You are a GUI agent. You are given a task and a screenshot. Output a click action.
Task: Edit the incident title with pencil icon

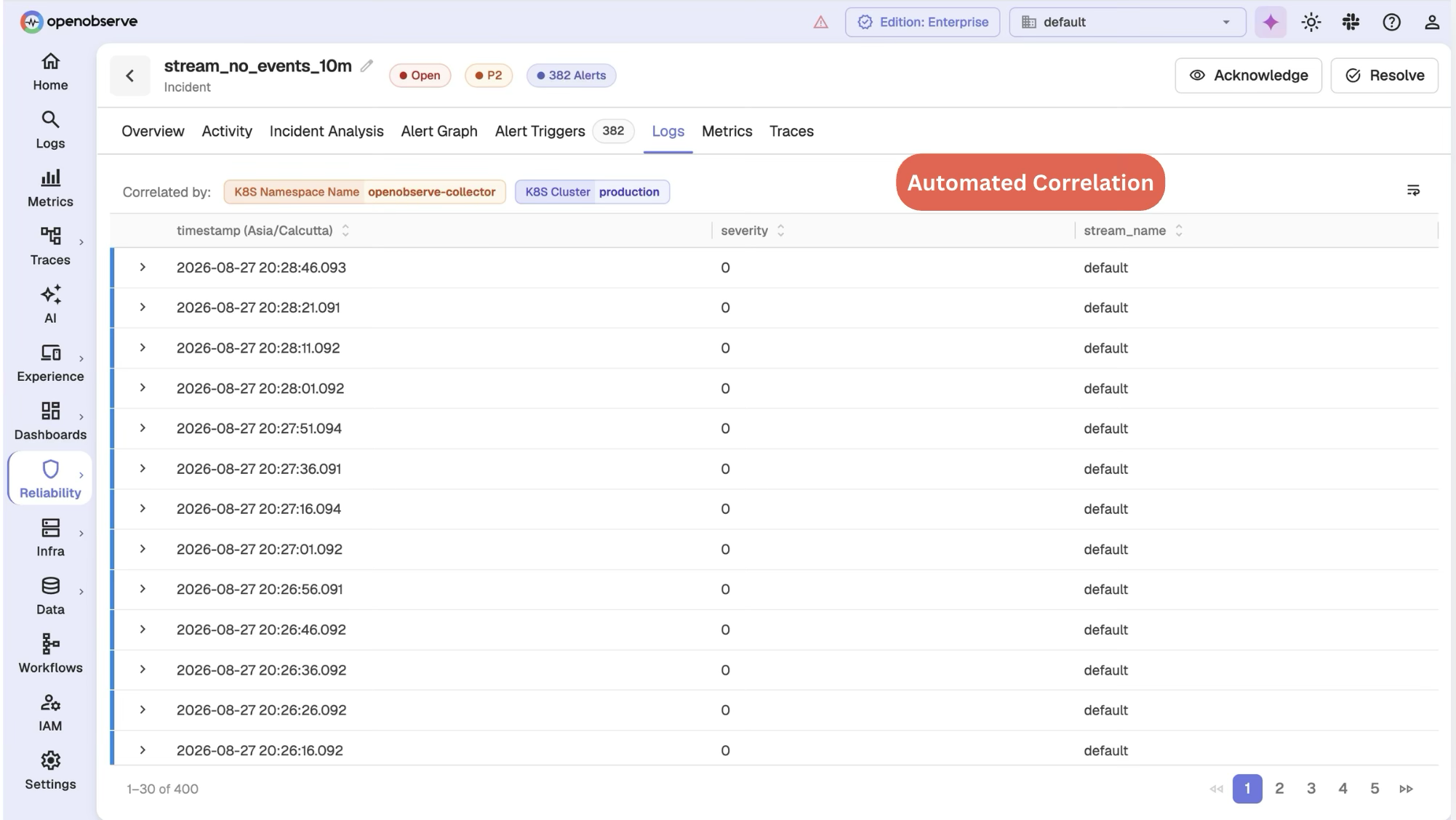coord(367,66)
